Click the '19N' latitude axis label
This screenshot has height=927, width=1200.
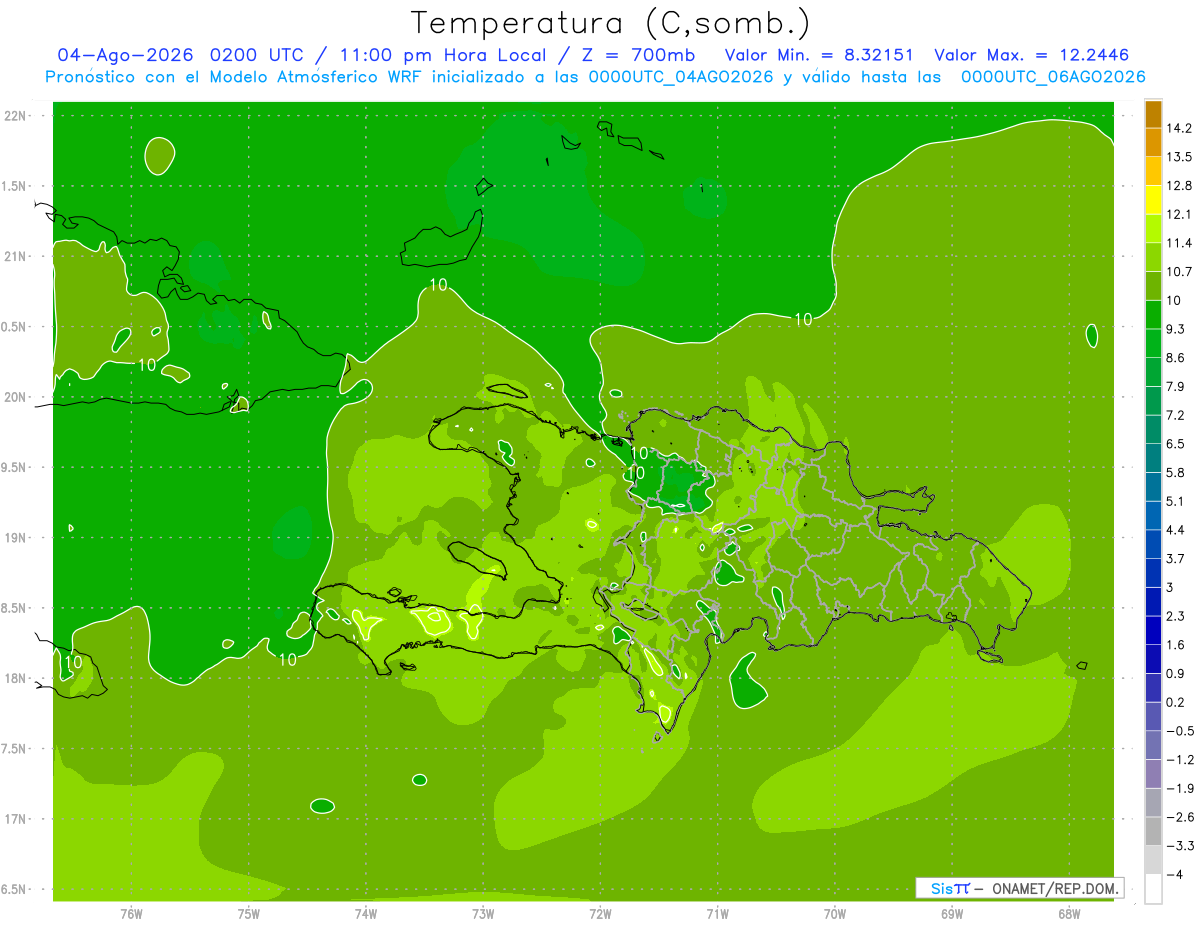pyautogui.click(x=17, y=537)
